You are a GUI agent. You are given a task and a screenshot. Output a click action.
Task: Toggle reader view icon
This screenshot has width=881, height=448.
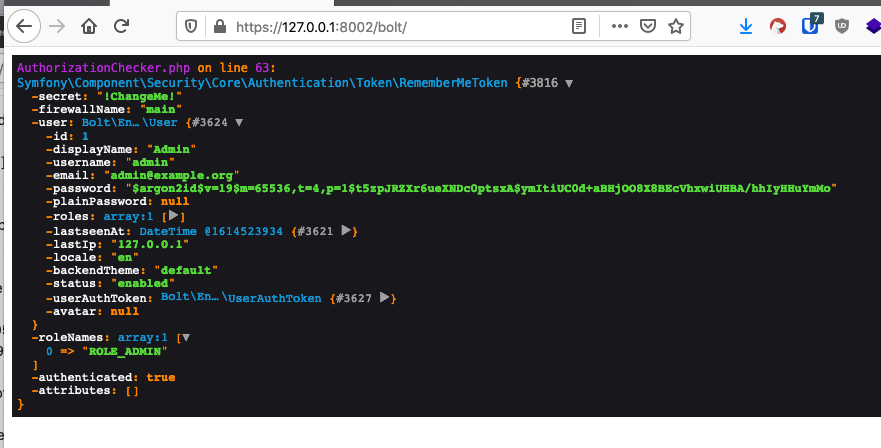click(x=579, y=26)
